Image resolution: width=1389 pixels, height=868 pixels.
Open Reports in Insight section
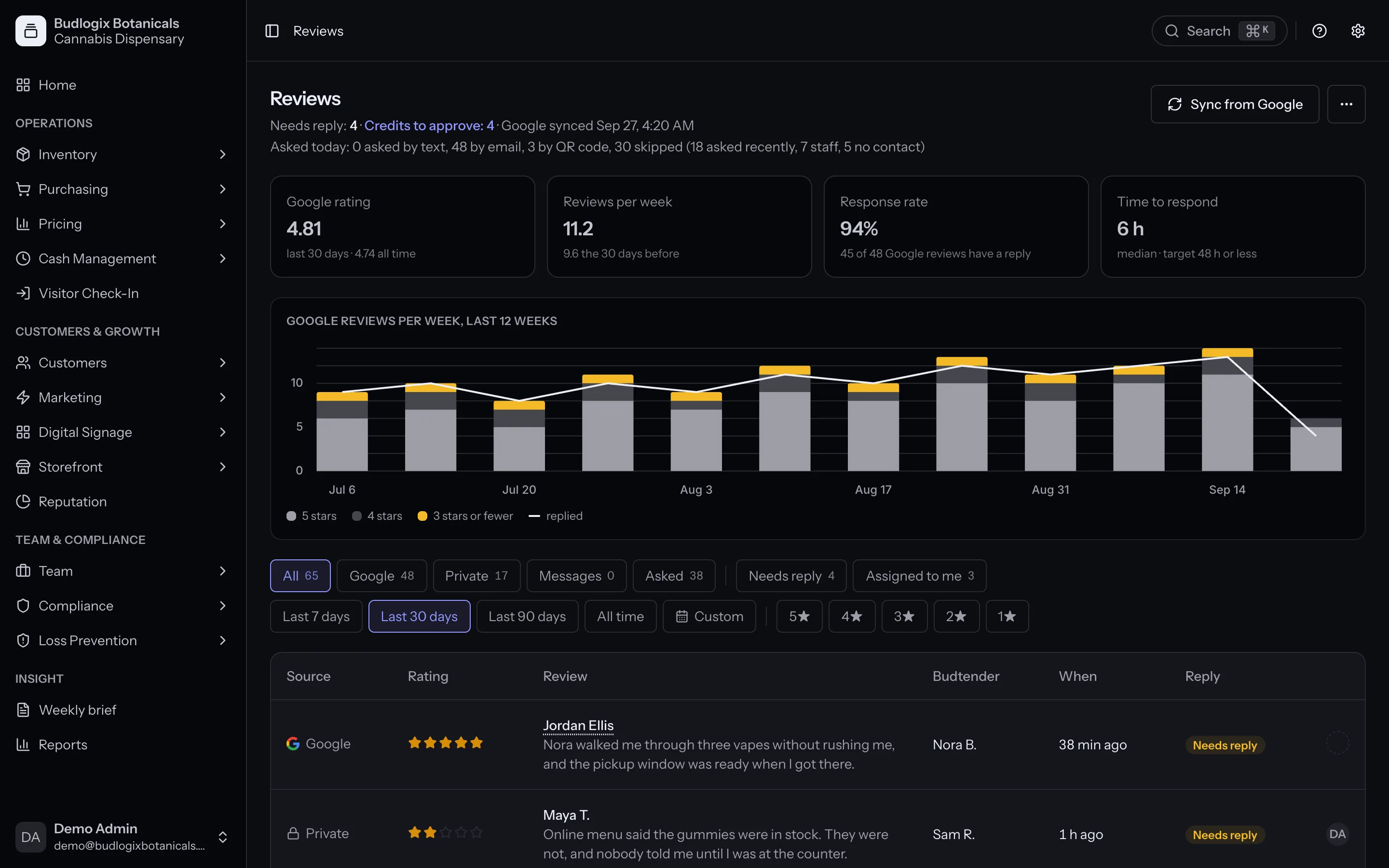(123, 745)
